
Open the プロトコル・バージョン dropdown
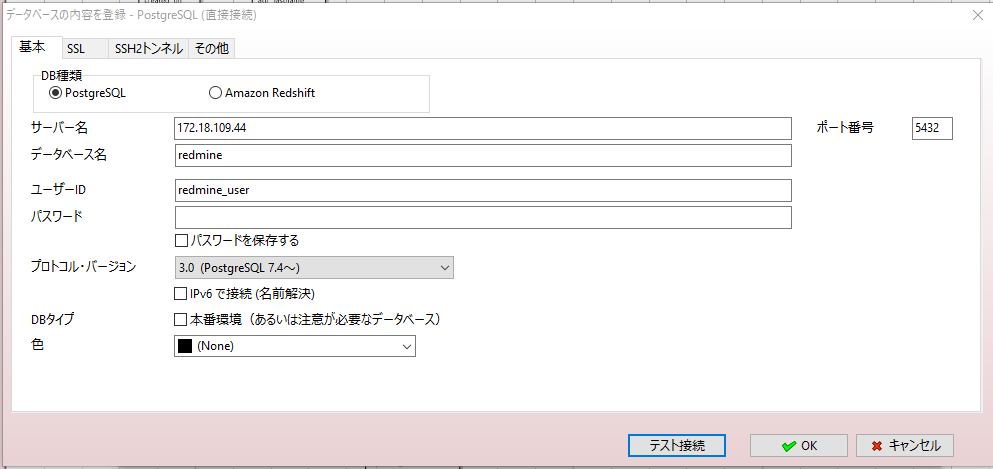(x=313, y=268)
